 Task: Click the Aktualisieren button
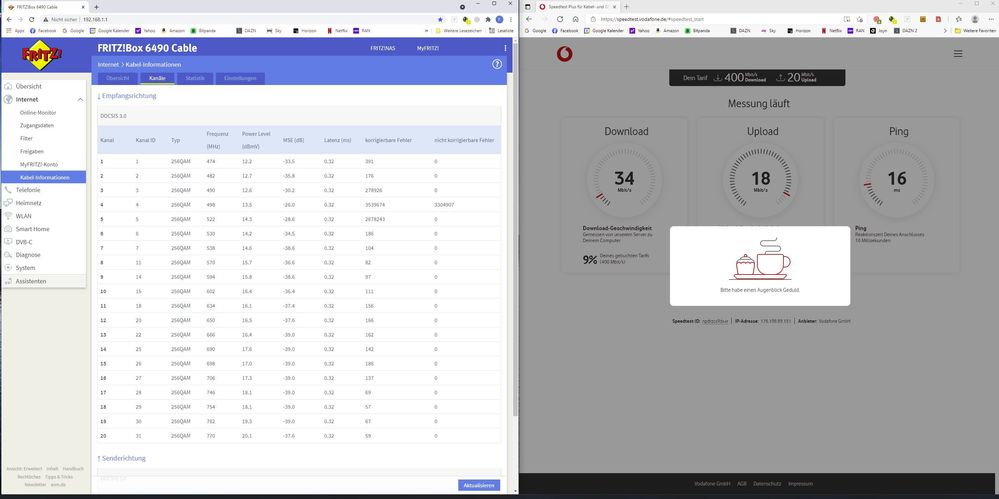click(x=479, y=486)
